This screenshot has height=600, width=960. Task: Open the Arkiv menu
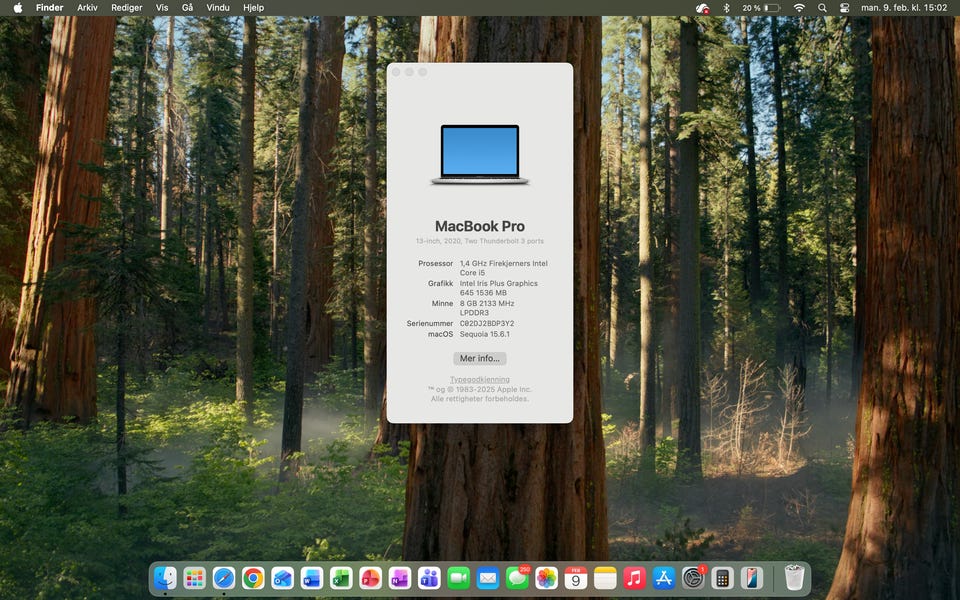click(88, 7)
